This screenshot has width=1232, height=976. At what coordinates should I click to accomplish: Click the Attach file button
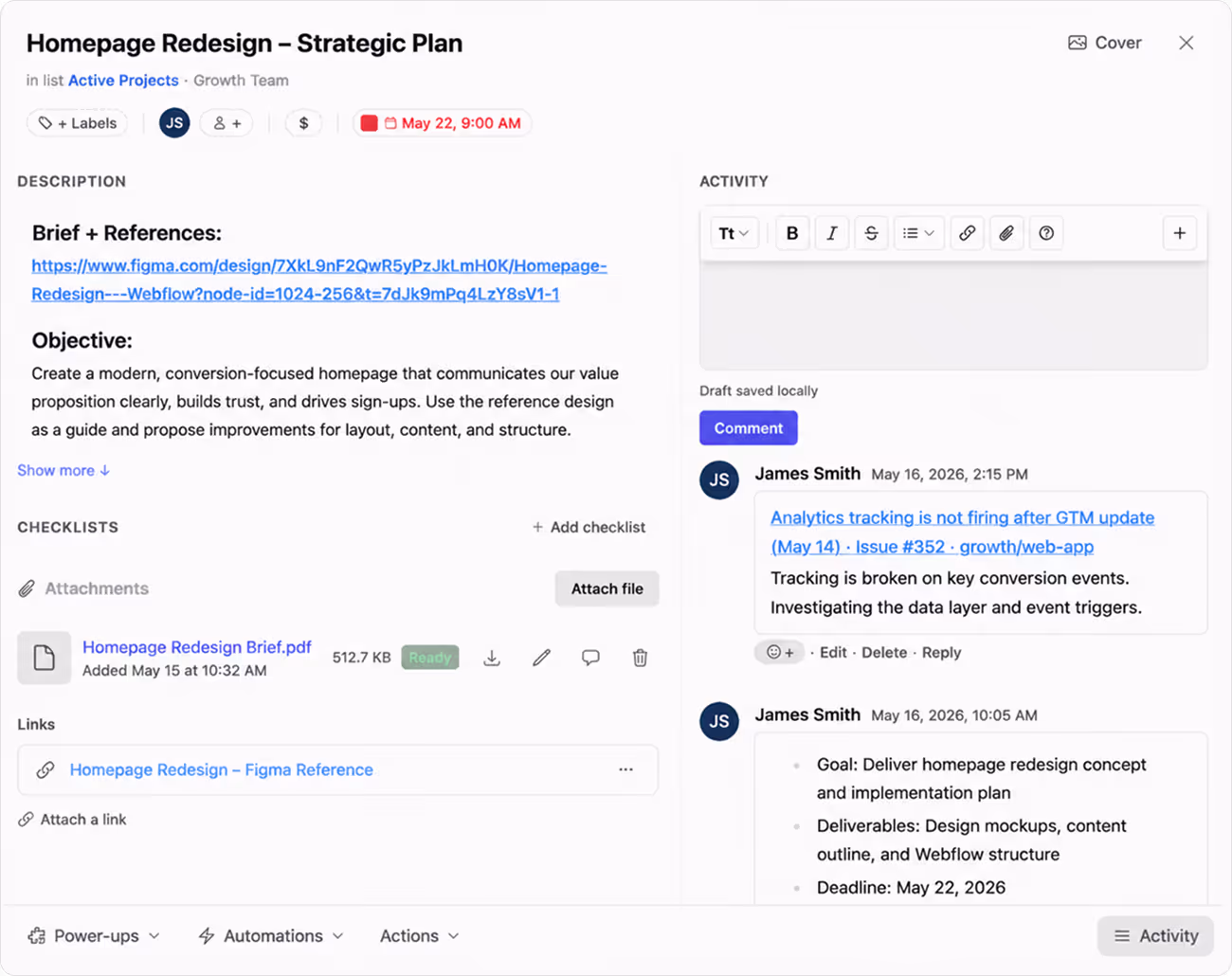[607, 588]
